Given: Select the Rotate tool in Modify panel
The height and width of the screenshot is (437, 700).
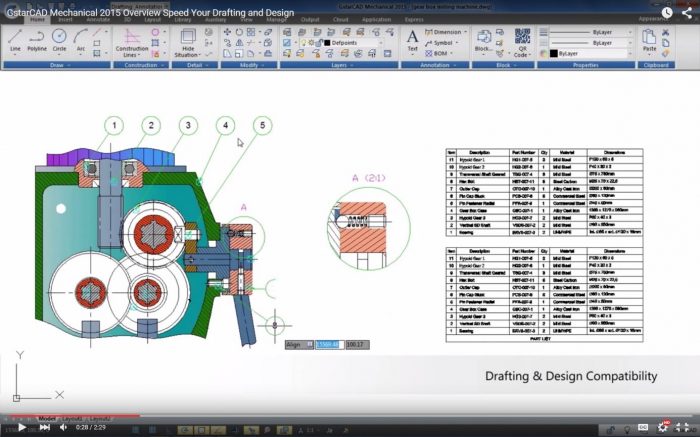Looking at the screenshot, I should pos(239,32).
